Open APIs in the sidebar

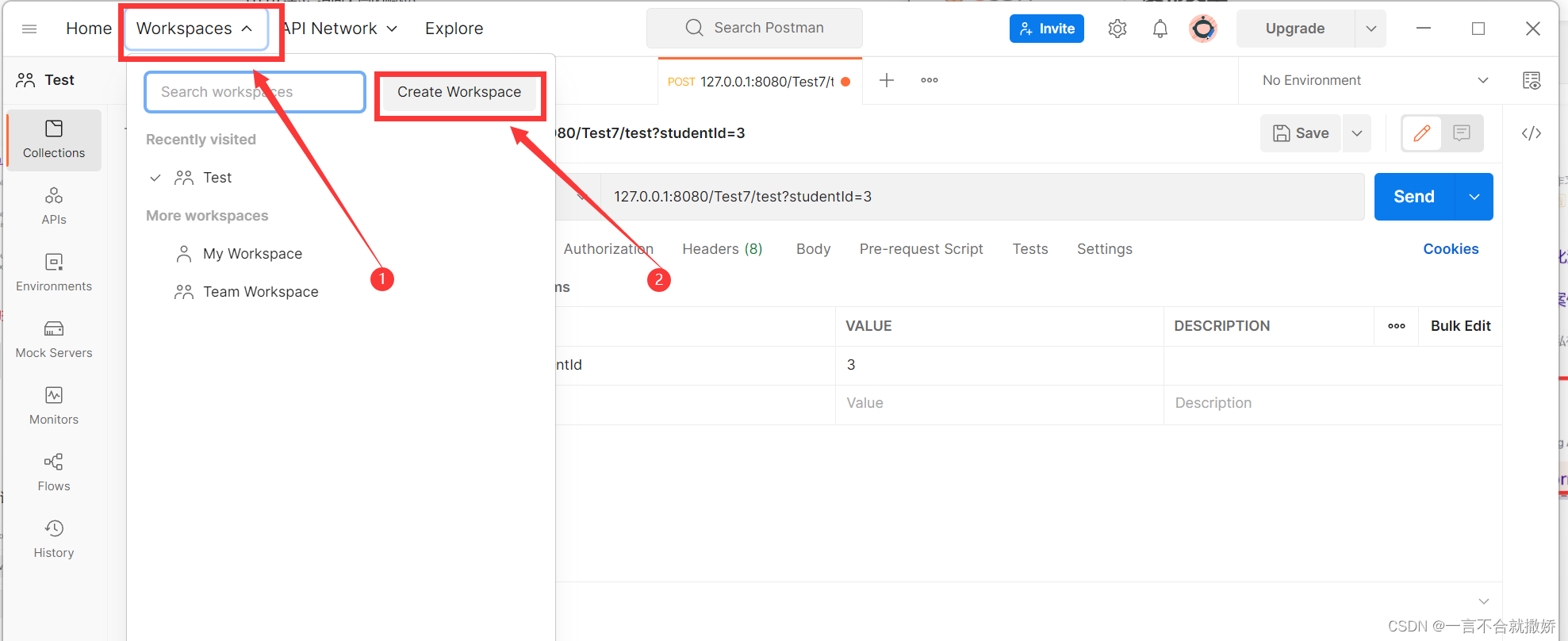click(54, 206)
